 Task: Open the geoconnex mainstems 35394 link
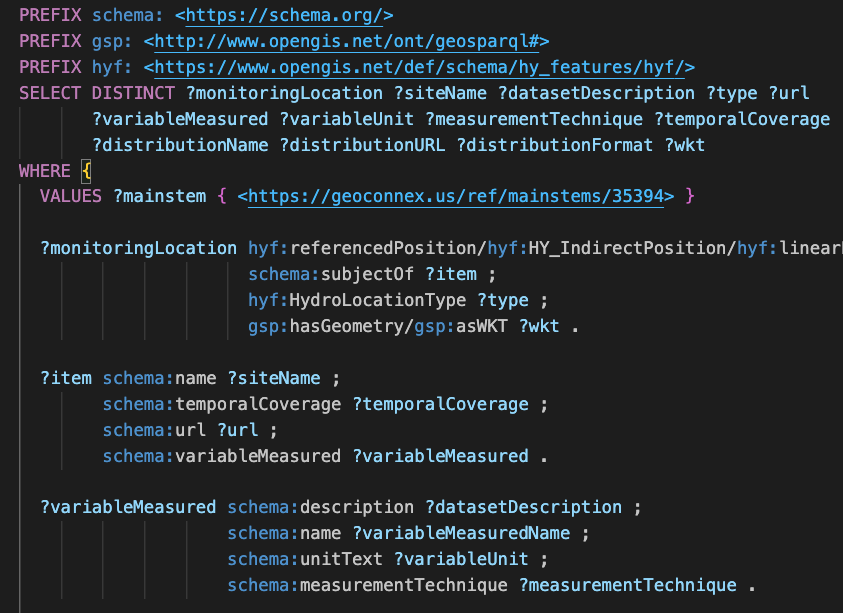[x=455, y=196]
